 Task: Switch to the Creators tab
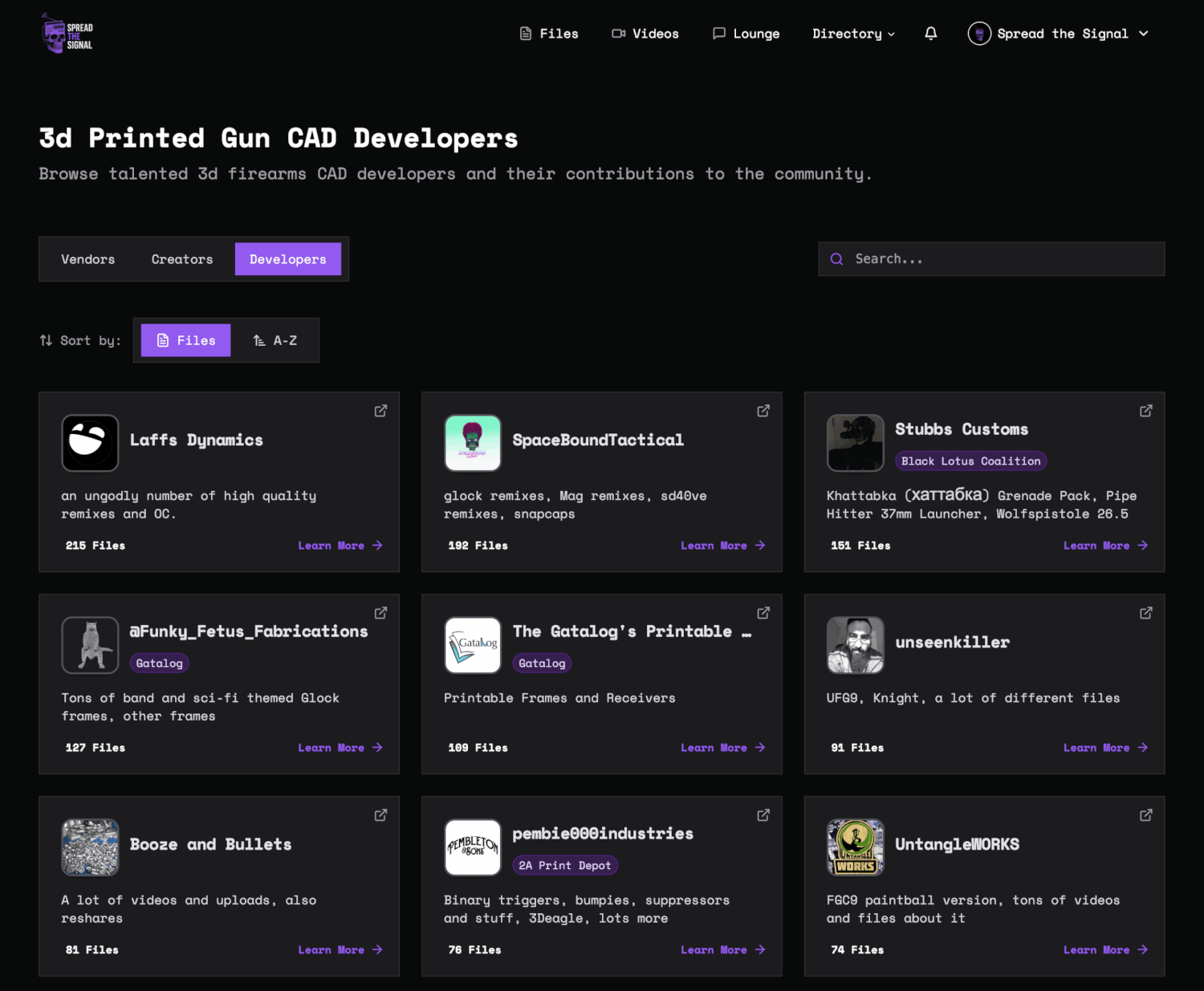pyautogui.click(x=182, y=259)
